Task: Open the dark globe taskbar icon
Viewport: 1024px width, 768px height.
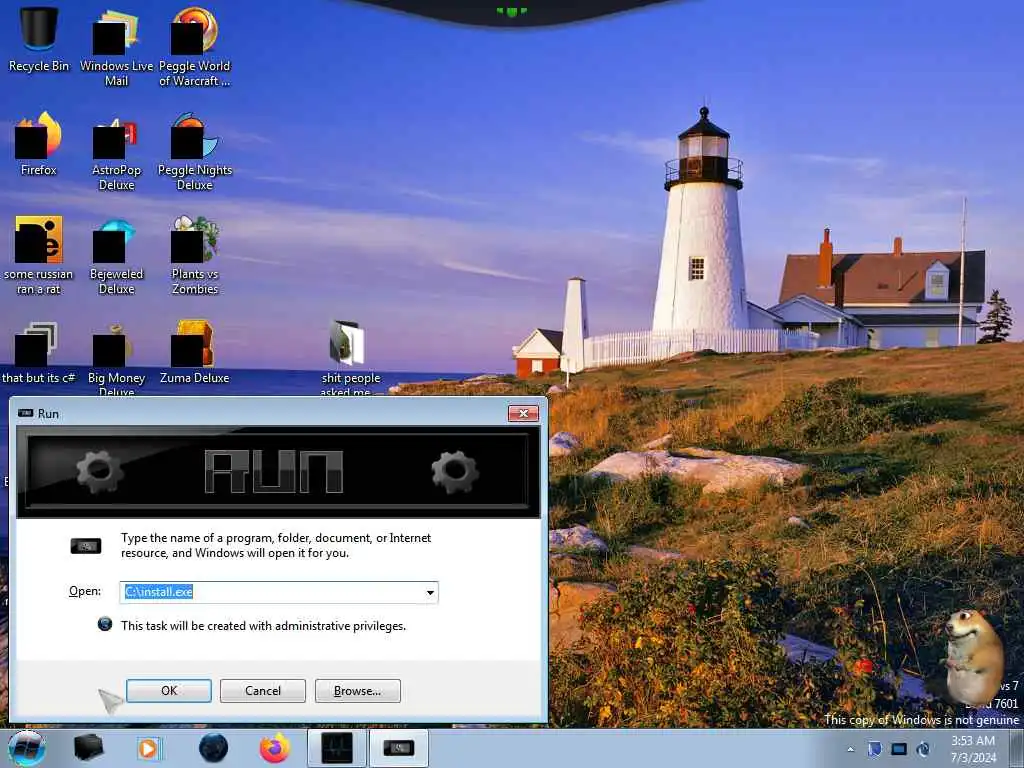Action: 214,748
